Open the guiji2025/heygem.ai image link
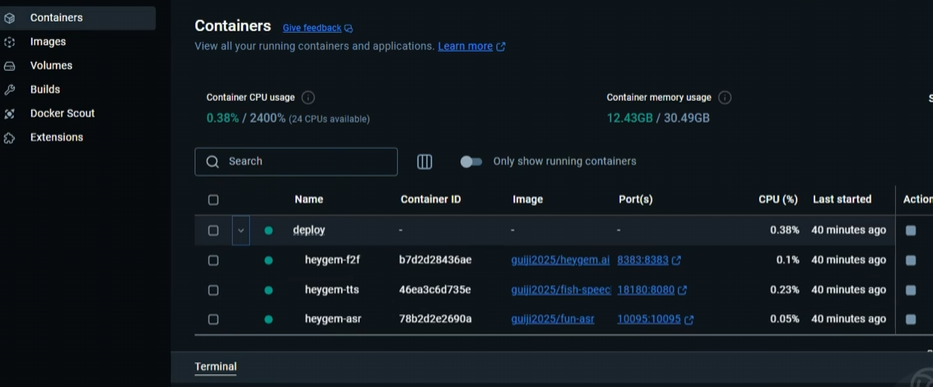 click(561, 260)
